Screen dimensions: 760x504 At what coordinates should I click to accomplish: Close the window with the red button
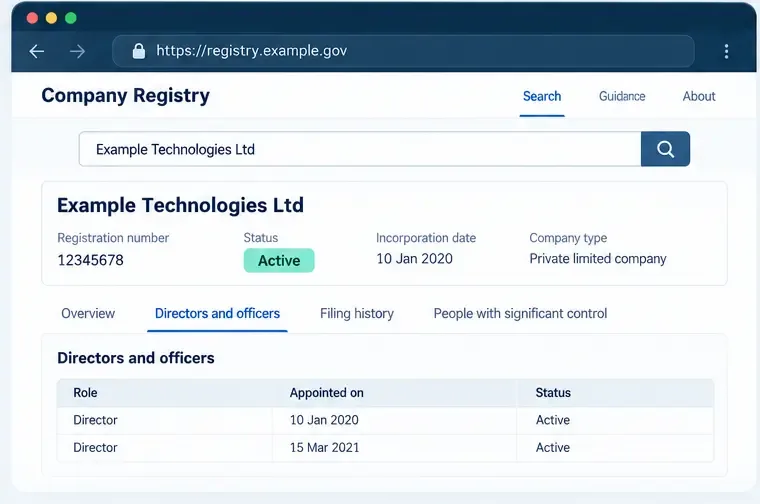coord(32,18)
